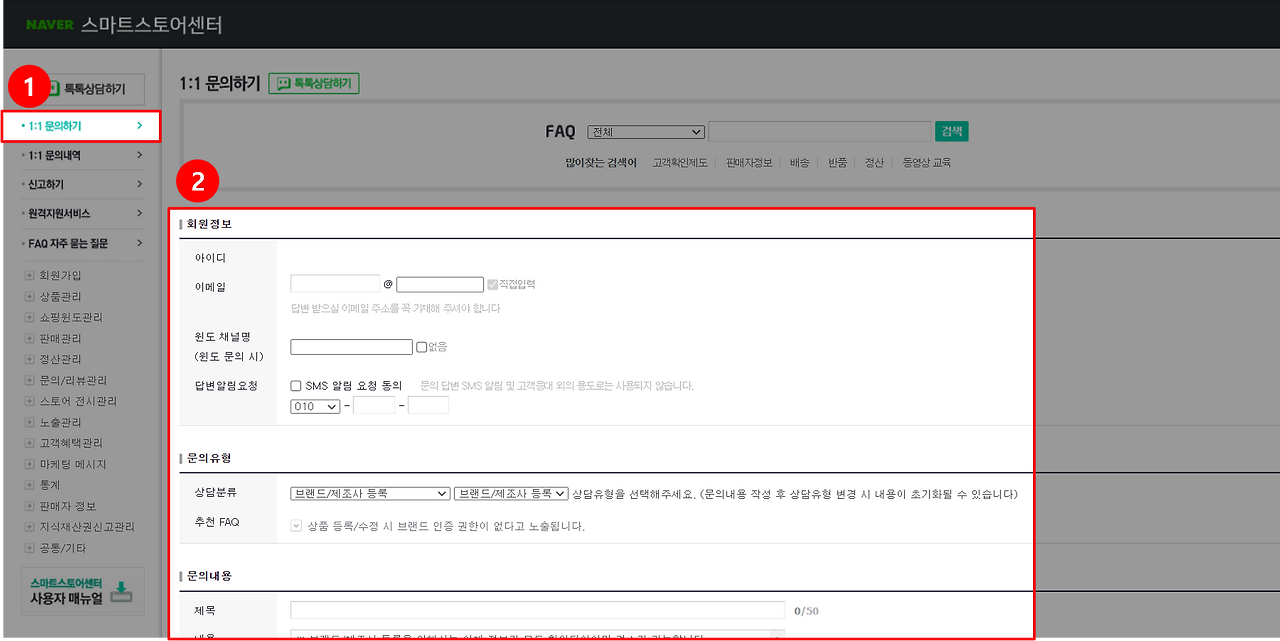This screenshot has width=1280, height=641.
Task: Expand the 공통/기타 sidebar section
Action: [x=56, y=547]
